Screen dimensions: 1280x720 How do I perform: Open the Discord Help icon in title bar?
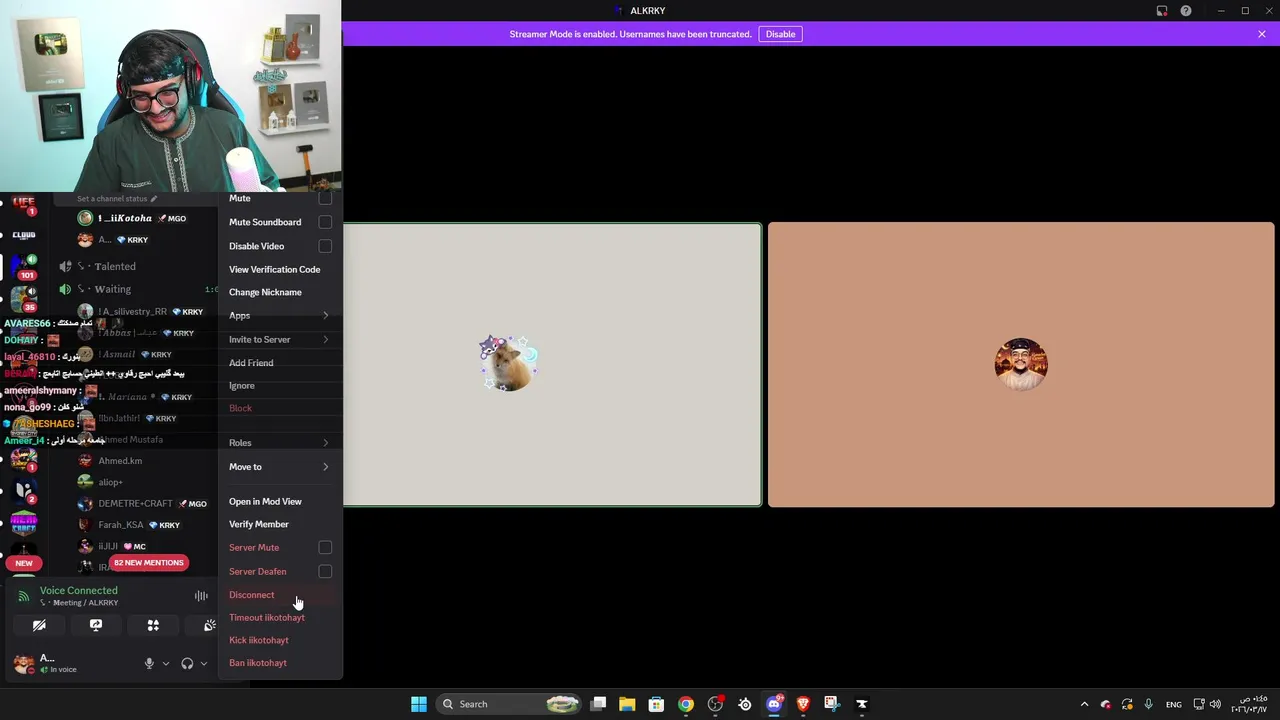click(1186, 11)
